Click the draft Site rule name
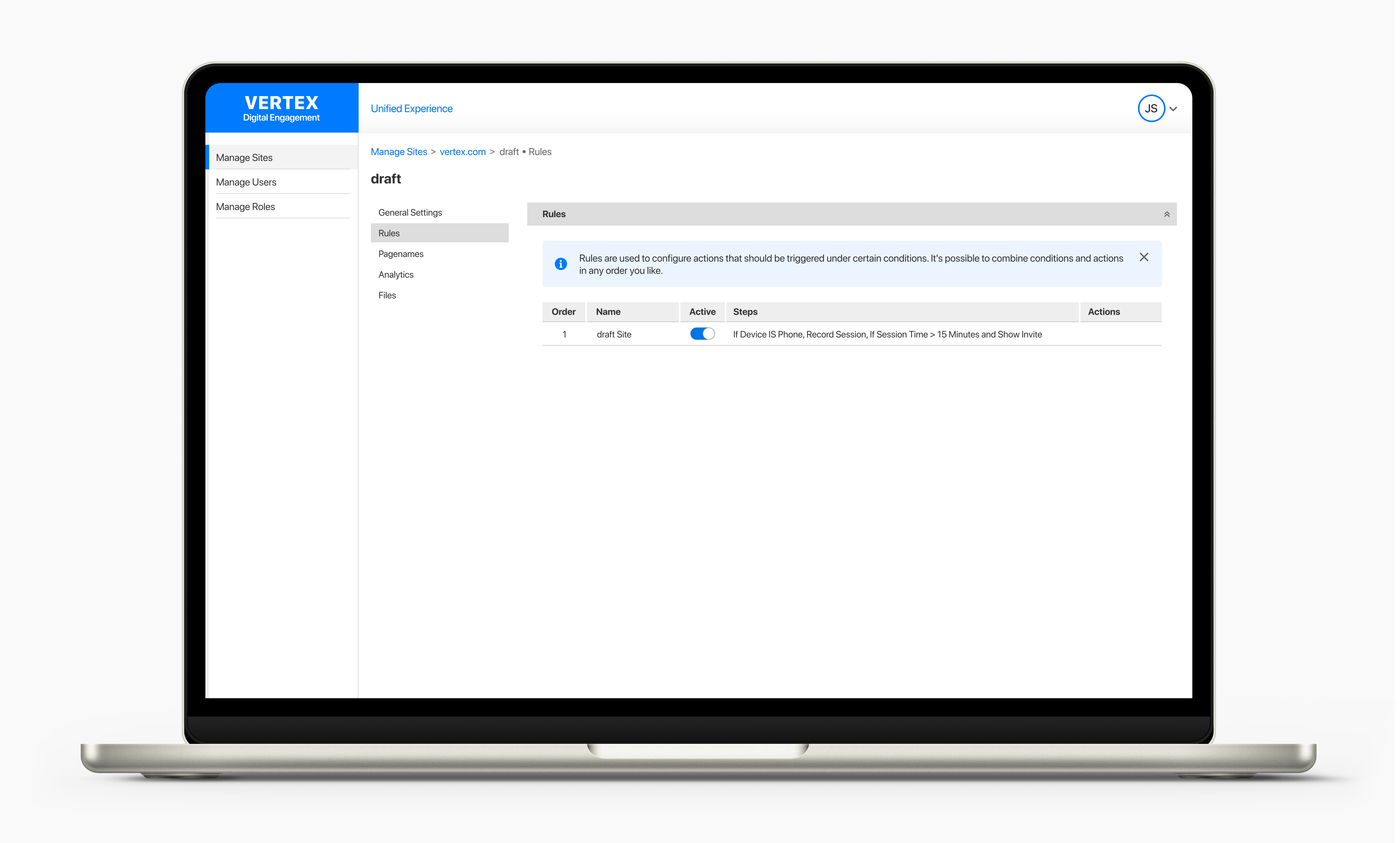This screenshot has height=843, width=1400. pos(614,335)
